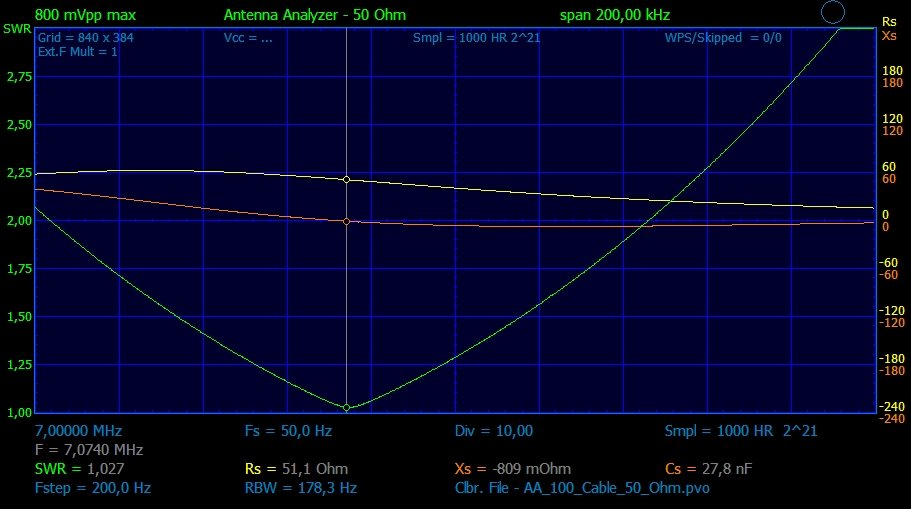Click the Grid = 840 x 384 label
The width and height of the screenshot is (911, 509).
[85, 38]
